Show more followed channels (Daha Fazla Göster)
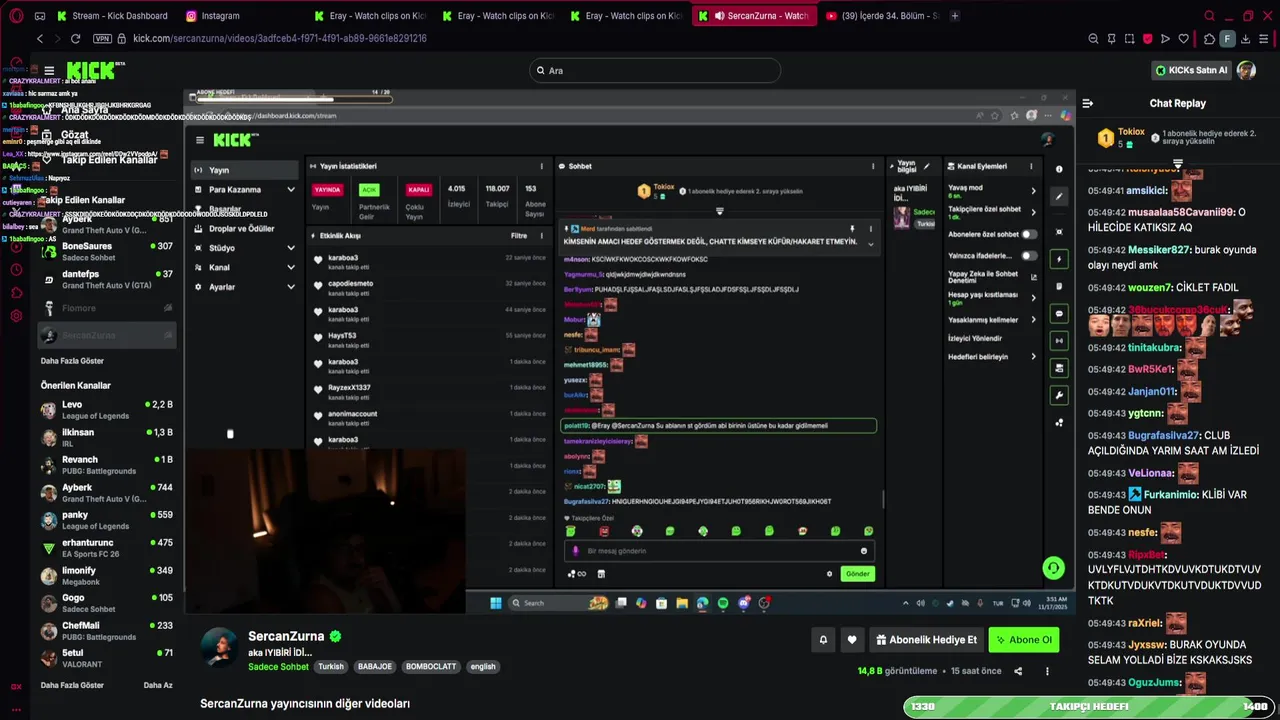 tap(72, 361)
